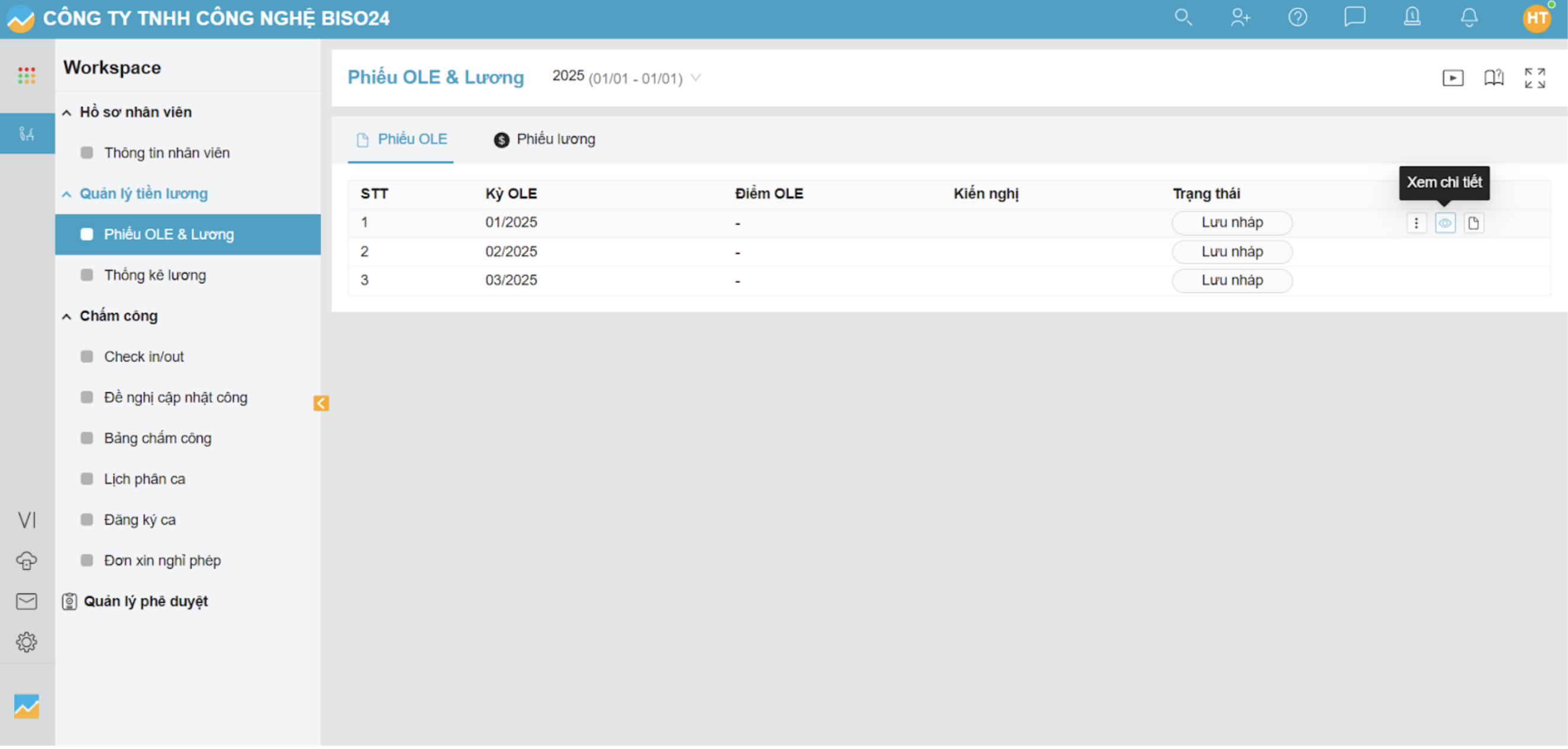
Task: Collapse the Chấm công section
Action: (x=67, y=318)
